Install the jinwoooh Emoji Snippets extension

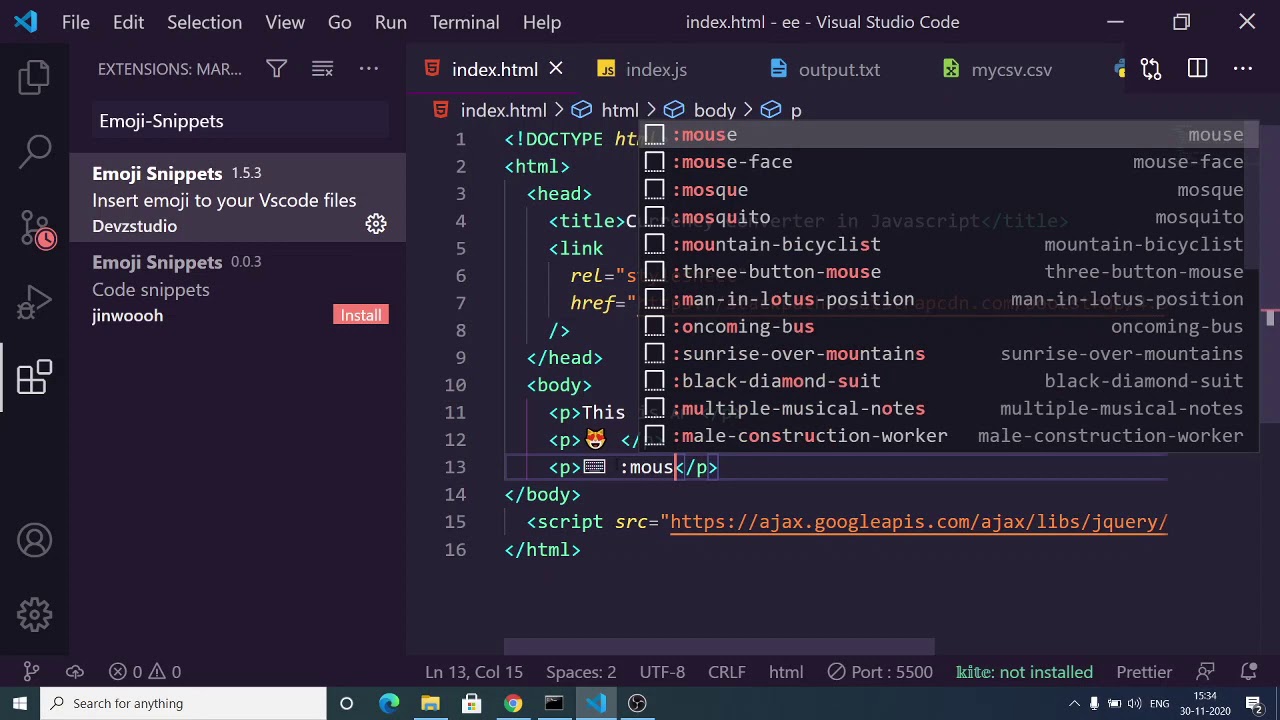(x=360, y=315)
